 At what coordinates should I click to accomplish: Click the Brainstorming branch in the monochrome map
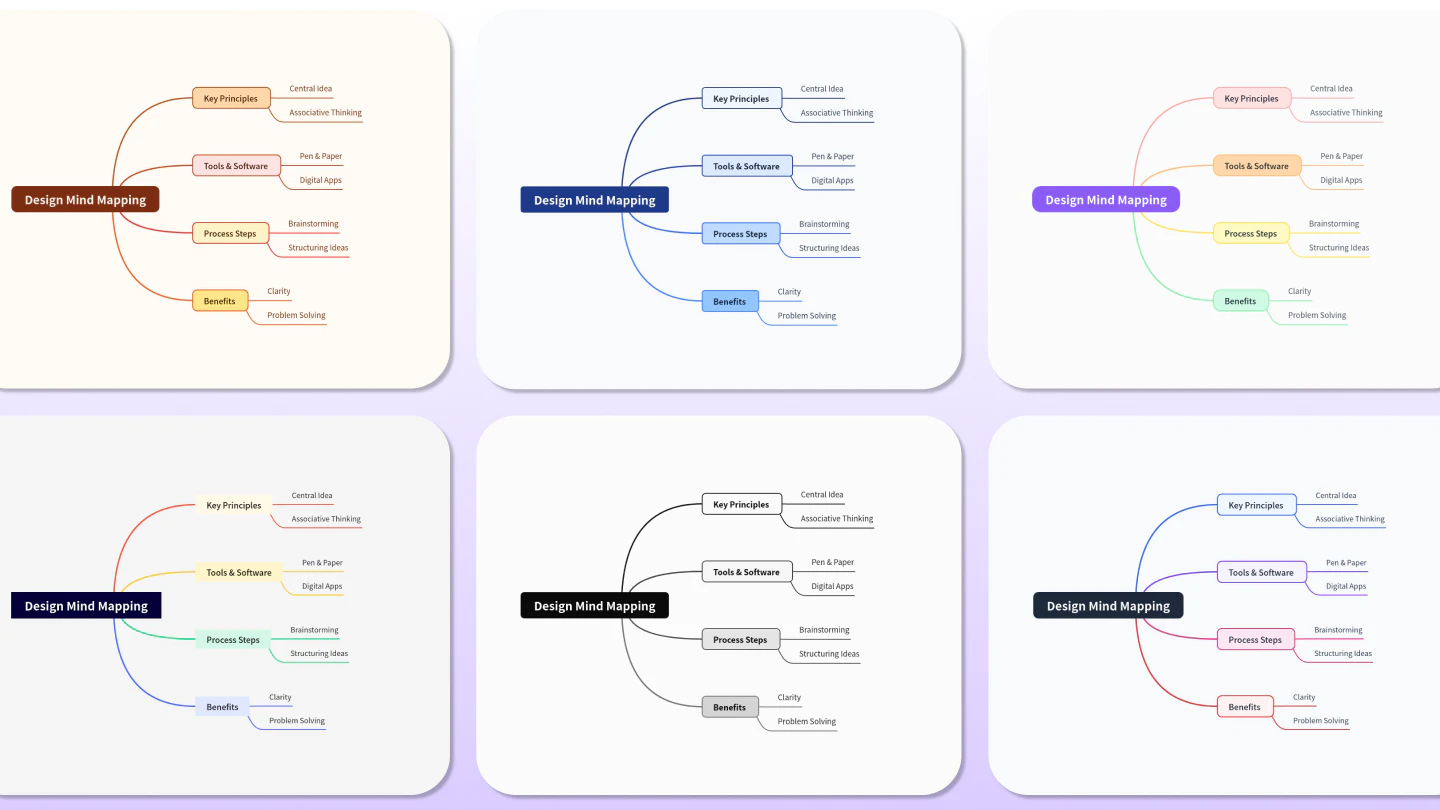pos(822,630)
